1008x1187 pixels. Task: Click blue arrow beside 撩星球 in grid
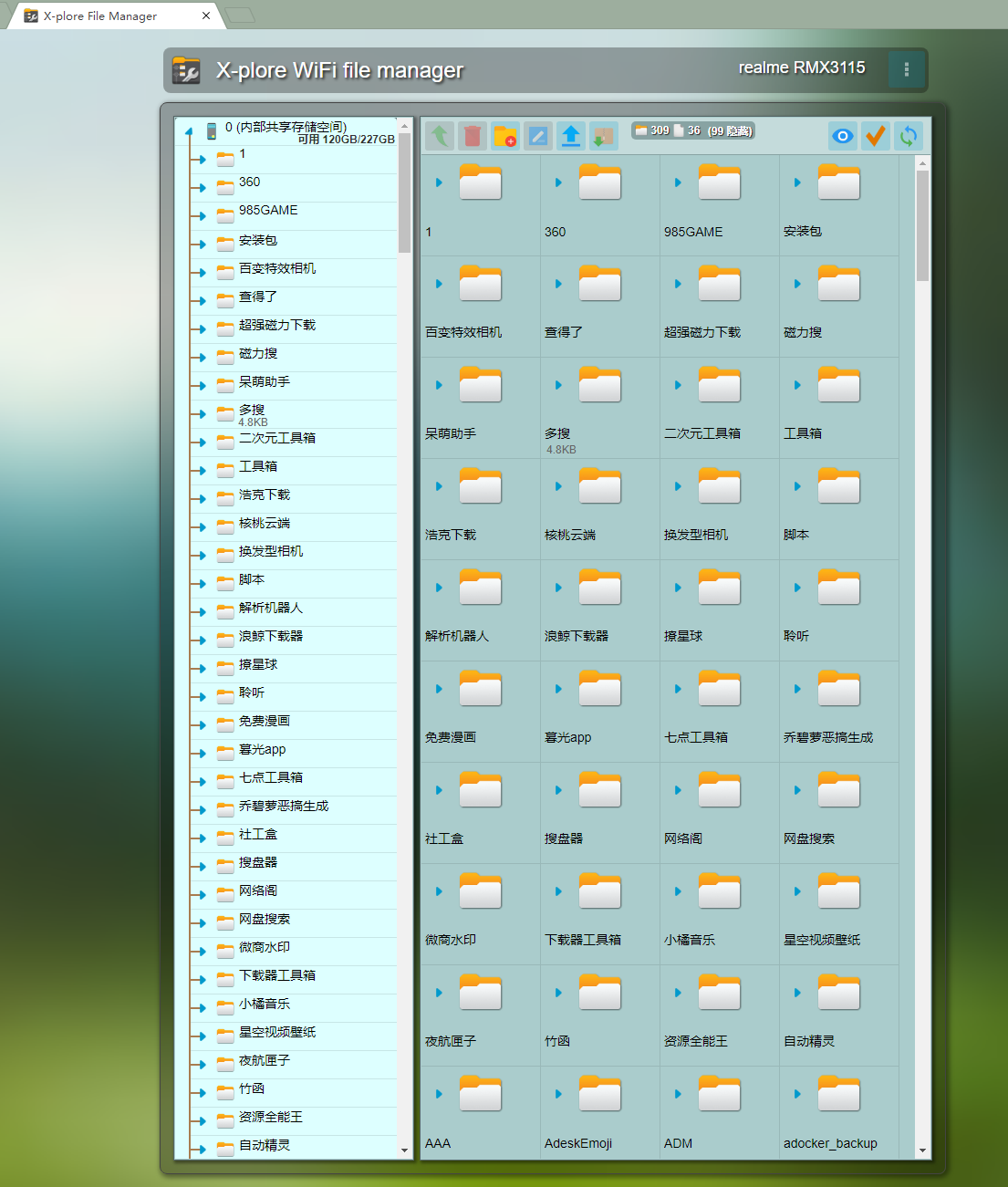pos(678,588)
